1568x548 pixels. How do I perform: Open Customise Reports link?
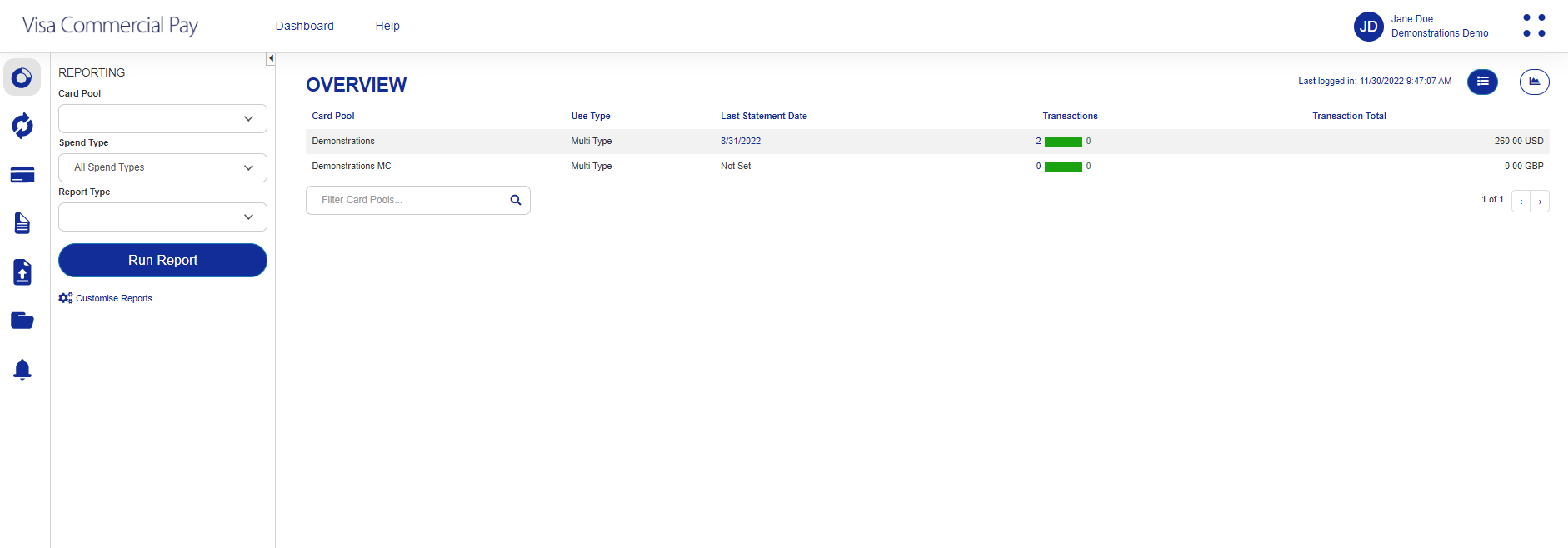point(114,298)
